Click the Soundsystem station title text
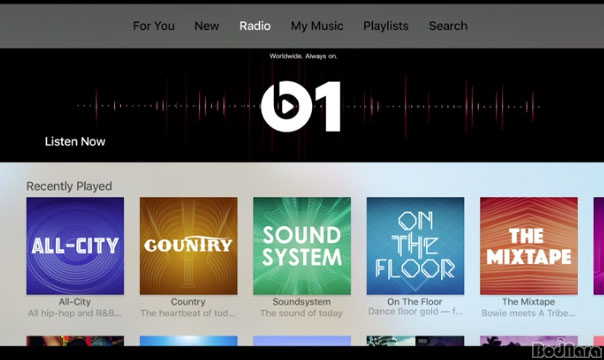This screenshot has width=604, height=360. tap(302, 301)
